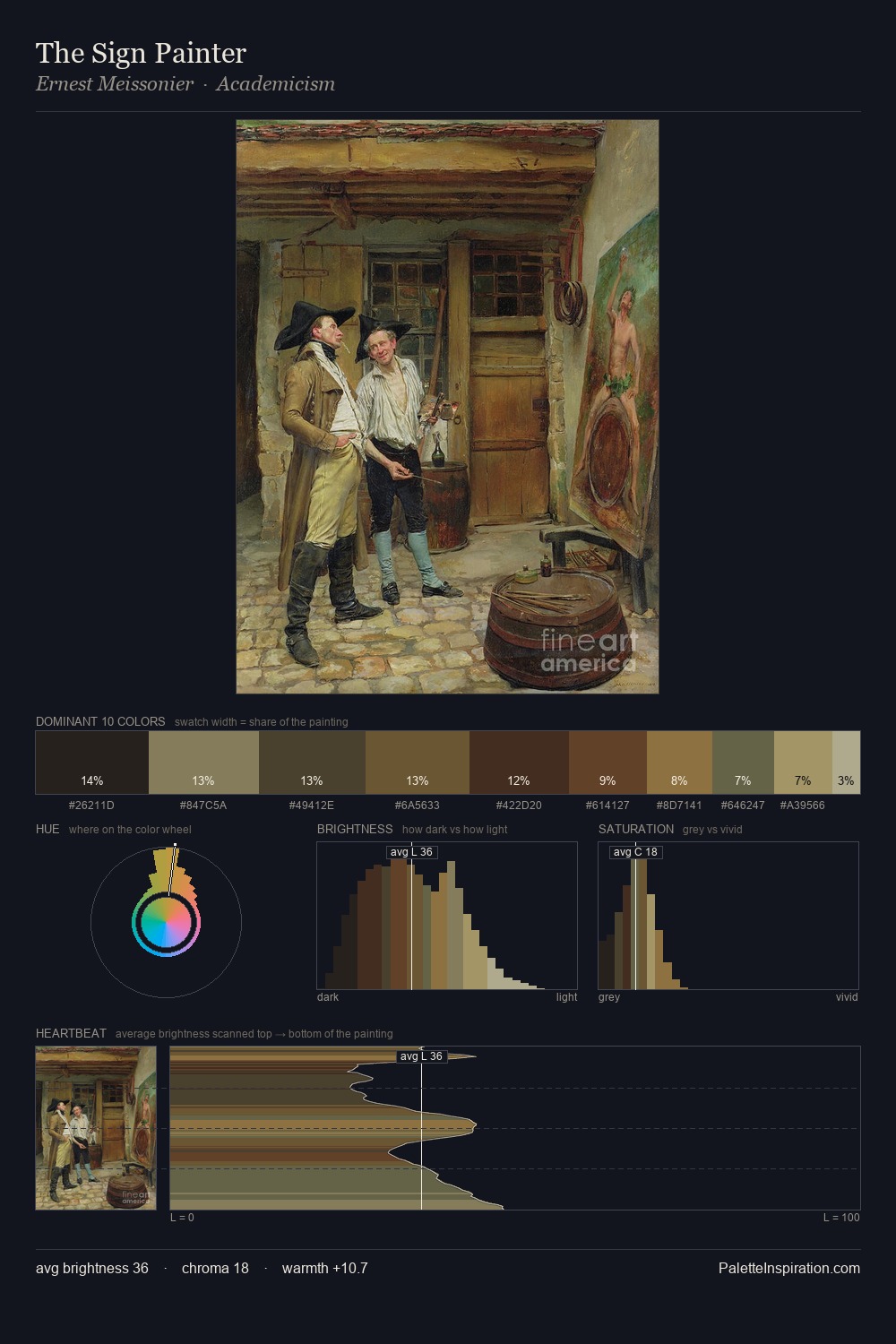This screenshot has width=896, height=1344.
Task: Click the brightness histogram chart
Action: click(447, 916)
